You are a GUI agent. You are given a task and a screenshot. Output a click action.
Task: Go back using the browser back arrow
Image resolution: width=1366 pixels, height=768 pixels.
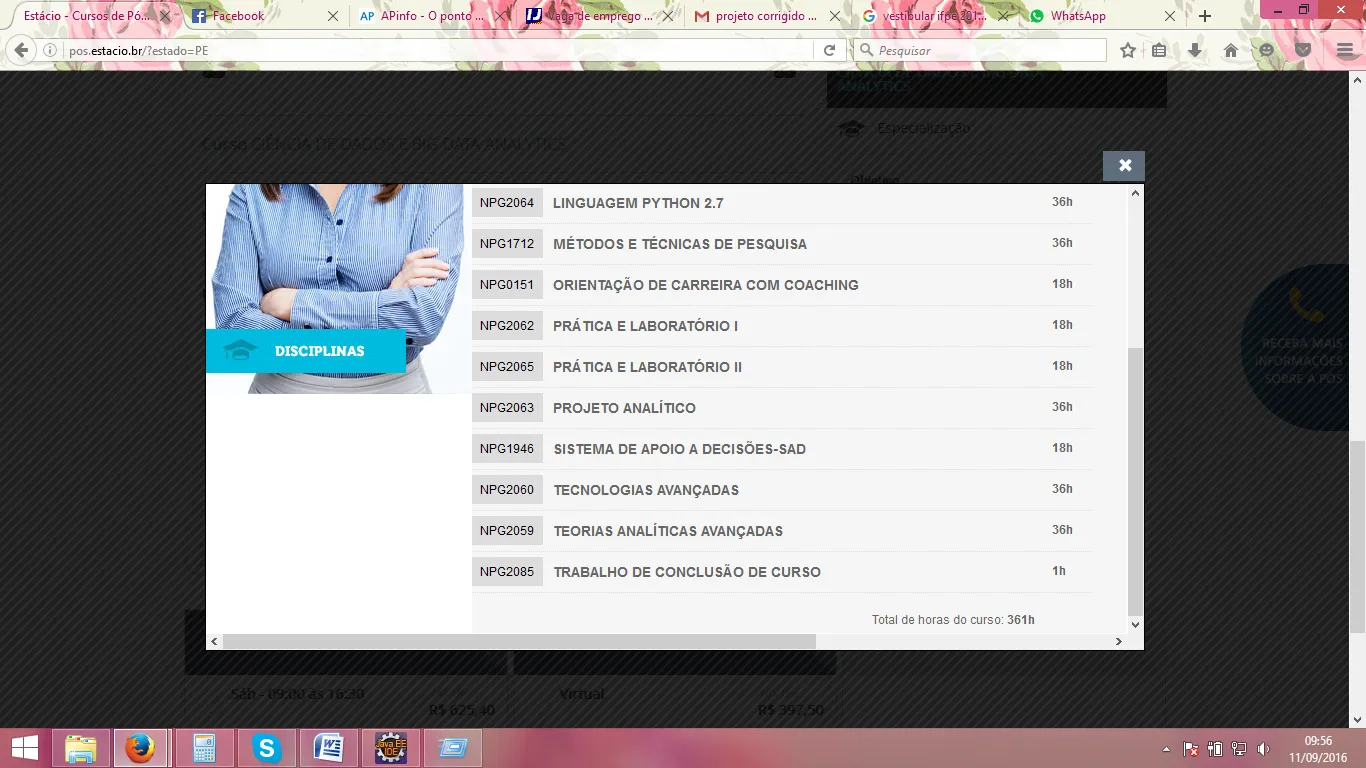coord(21,50)
